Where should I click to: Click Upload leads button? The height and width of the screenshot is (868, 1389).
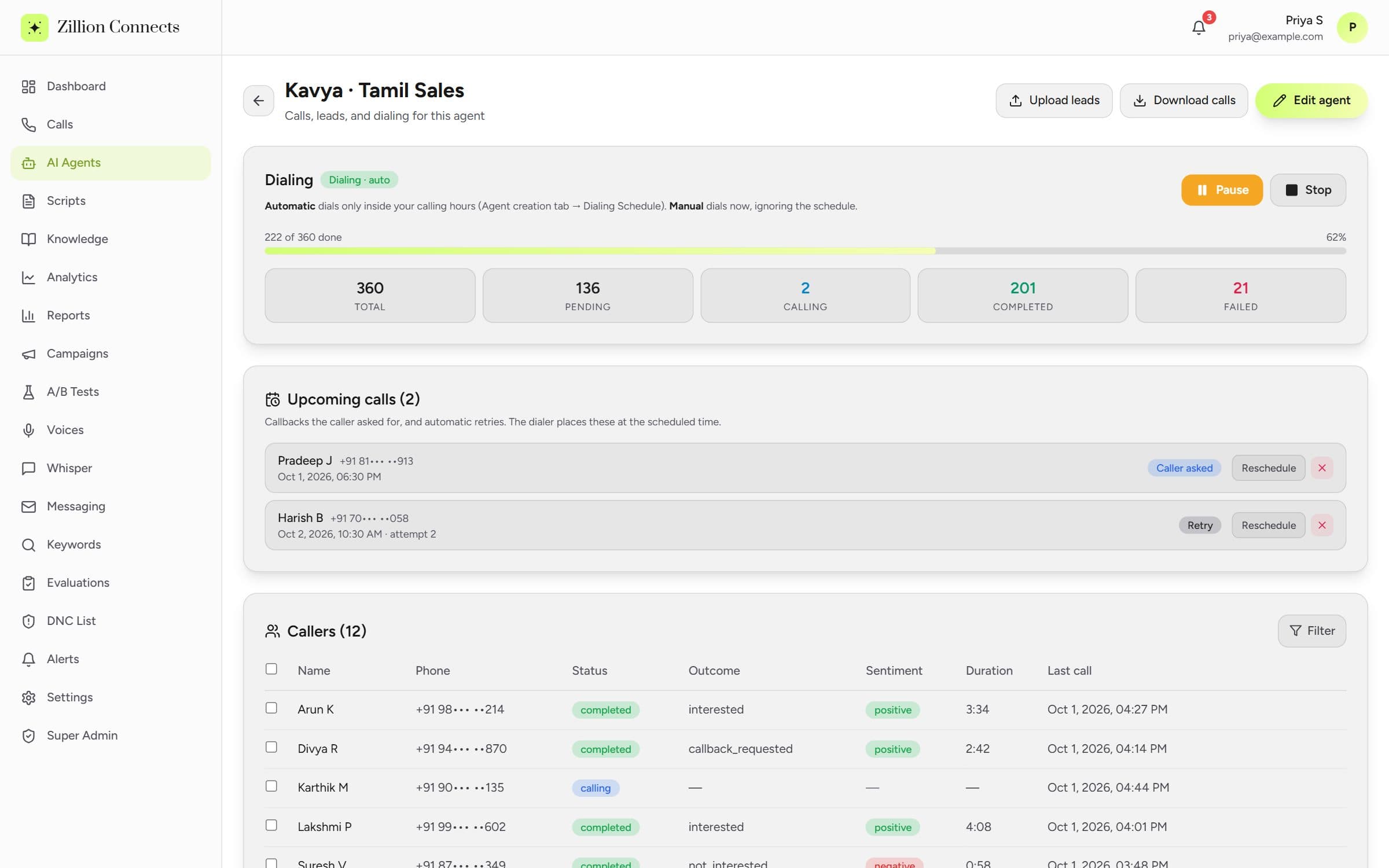(x=1053, y=101)
